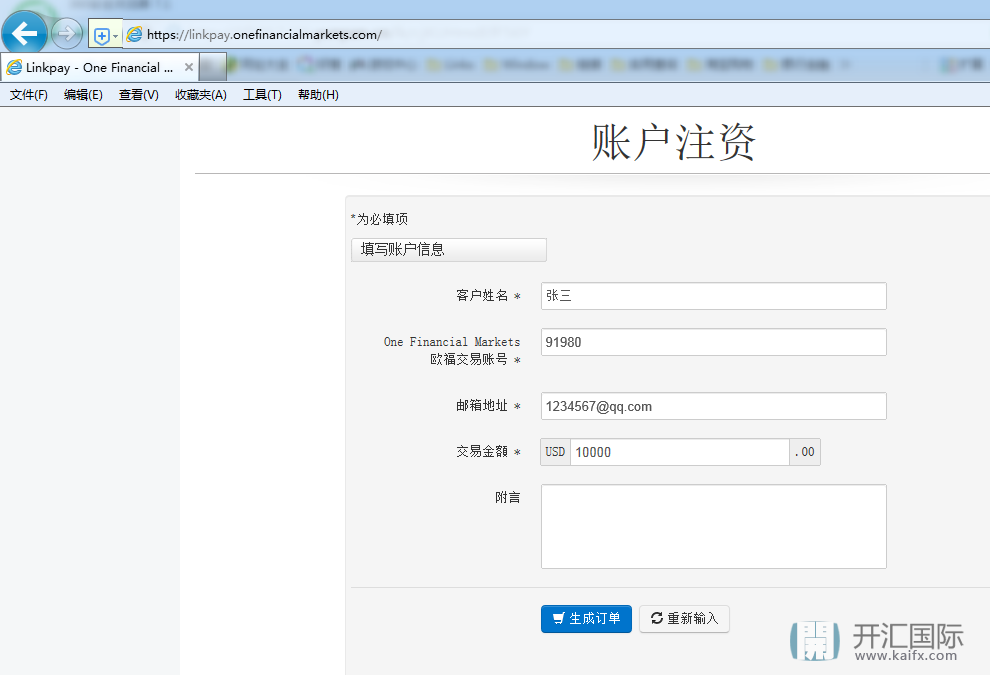The width and height of the screenshot is (990, 675).
Task: Open the 工具(T) tools menu
Action: coord(262,95)
